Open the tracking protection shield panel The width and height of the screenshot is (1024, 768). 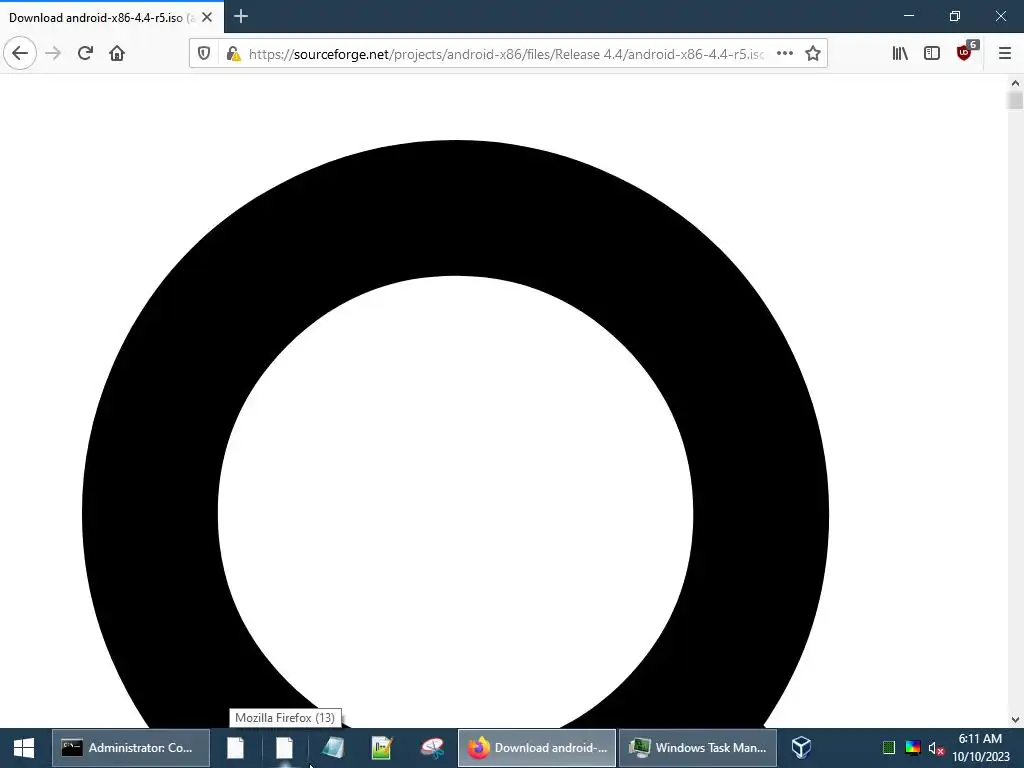pyautogui.click(x=204, y=54)
